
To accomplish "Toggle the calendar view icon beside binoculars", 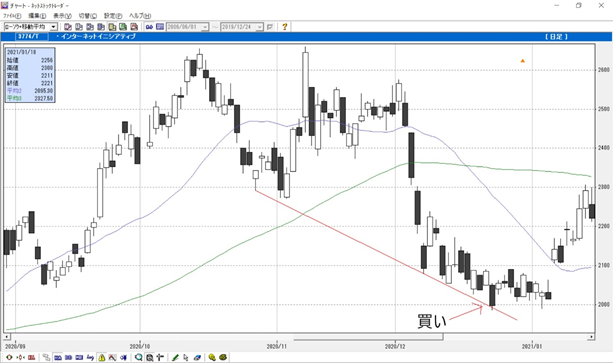I will (x=160, y=27).
